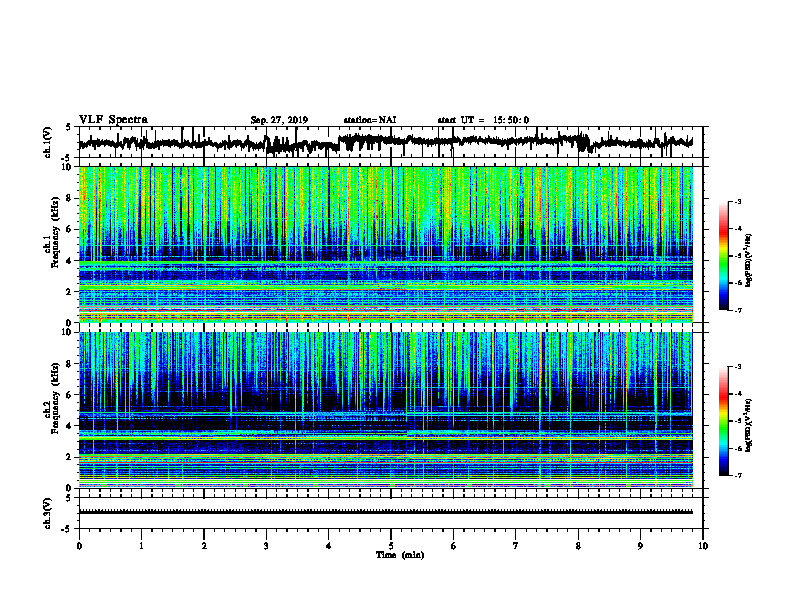Click the "-3" tick on ch.2 colorbar
The width and height of the screenshot is (792, 612).
pos(738,367)
